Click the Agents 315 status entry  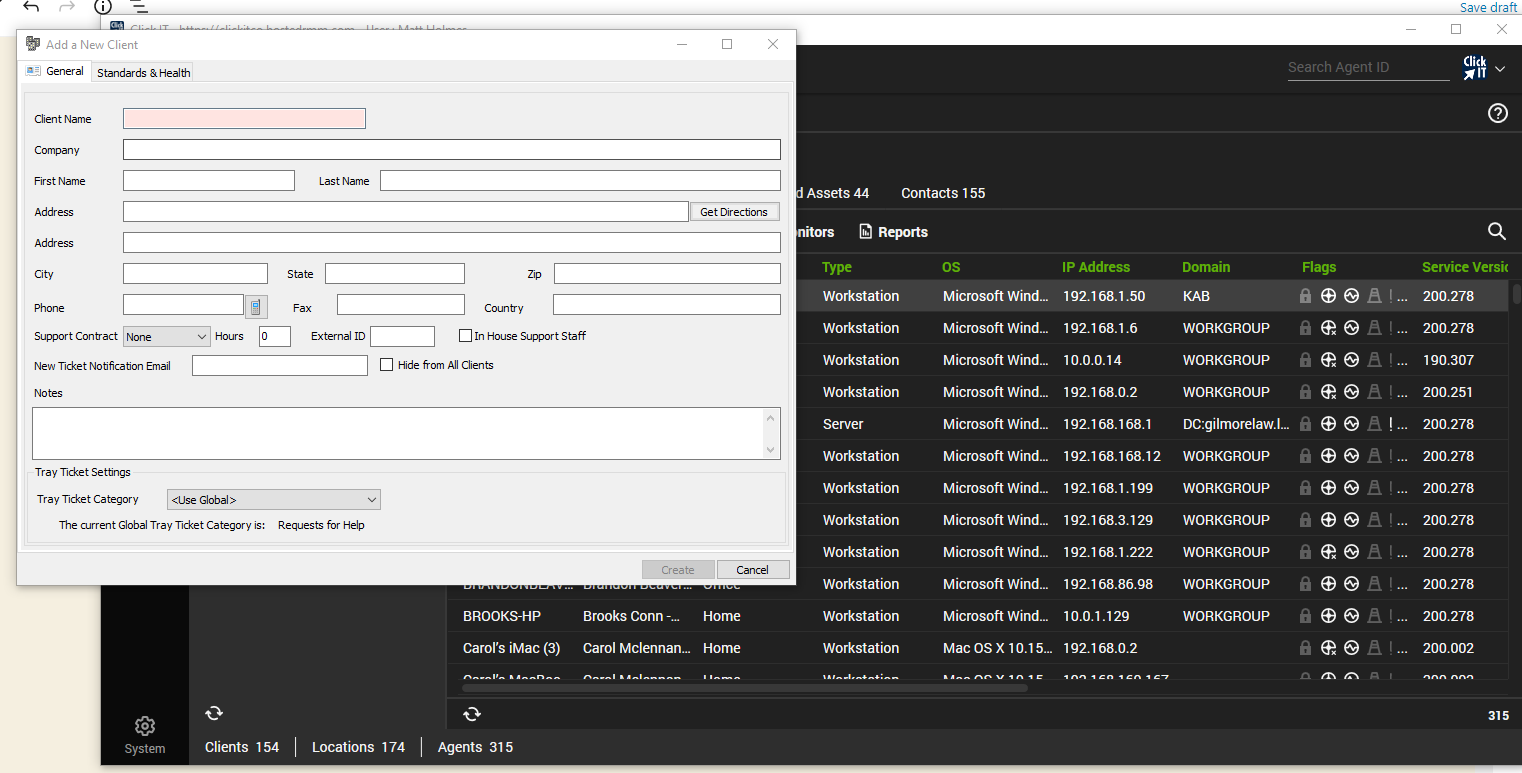(475, 747)
